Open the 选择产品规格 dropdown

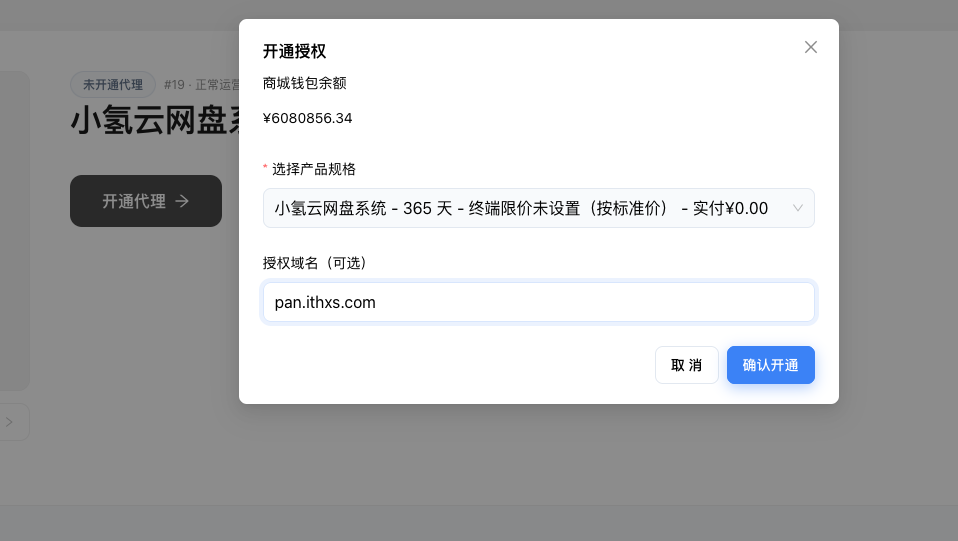(x=538, y=208)
